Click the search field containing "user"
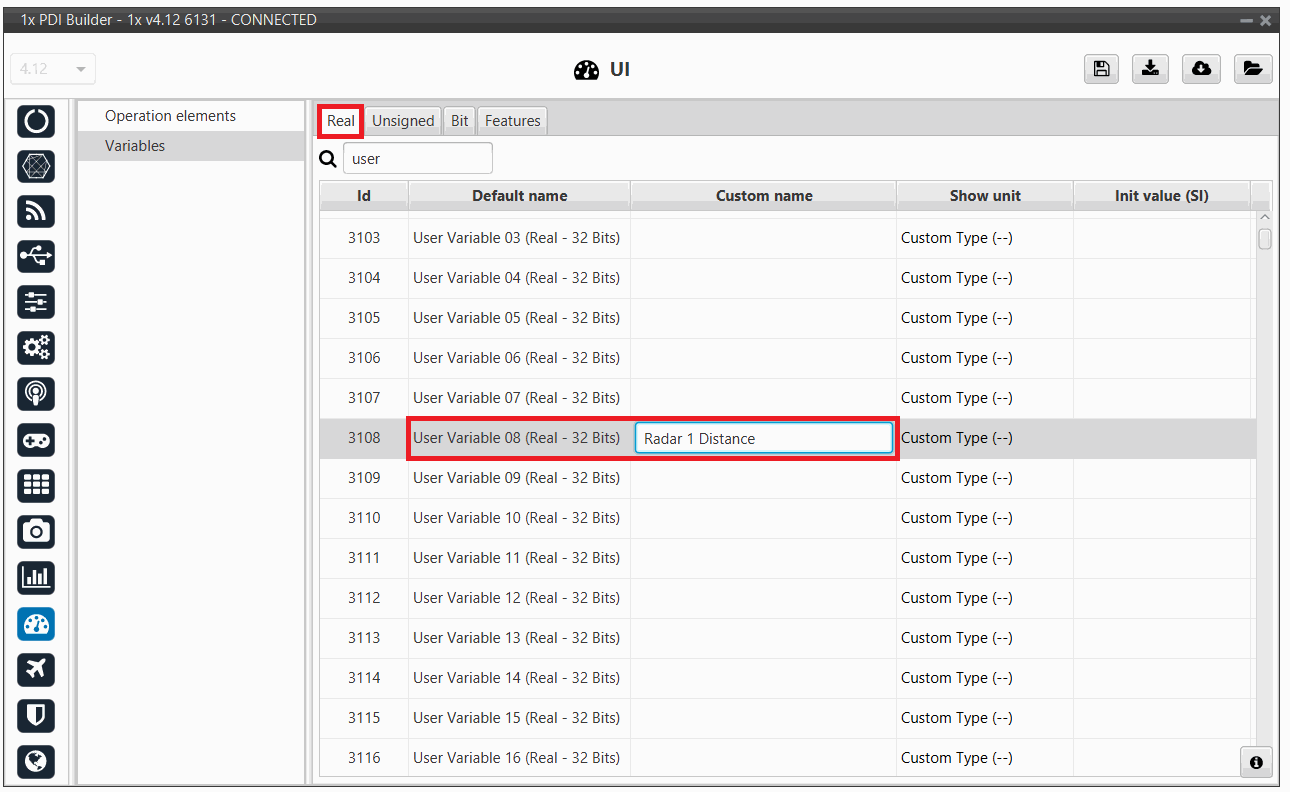The width and height of the screenshot is (1290, 792). [x=417, y=158]
